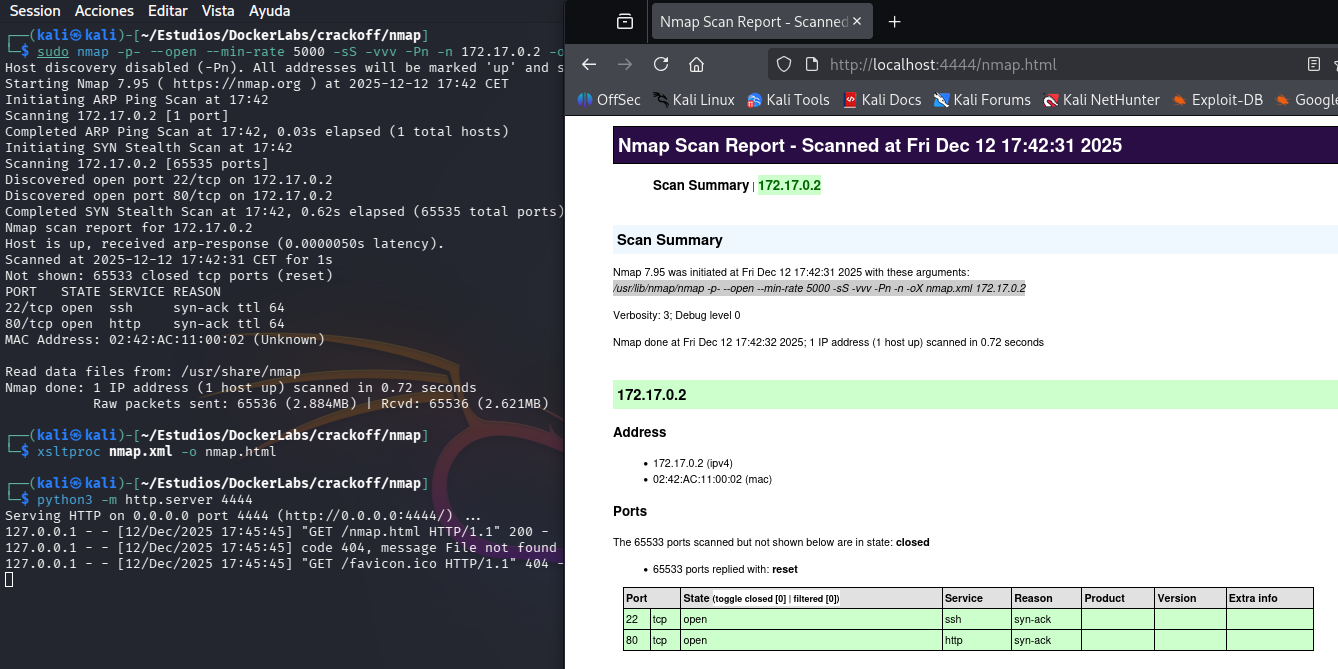Click port 22 cell in ports table
The width and height of the screenshot is (1338, 669).
[x=636, y=619]
